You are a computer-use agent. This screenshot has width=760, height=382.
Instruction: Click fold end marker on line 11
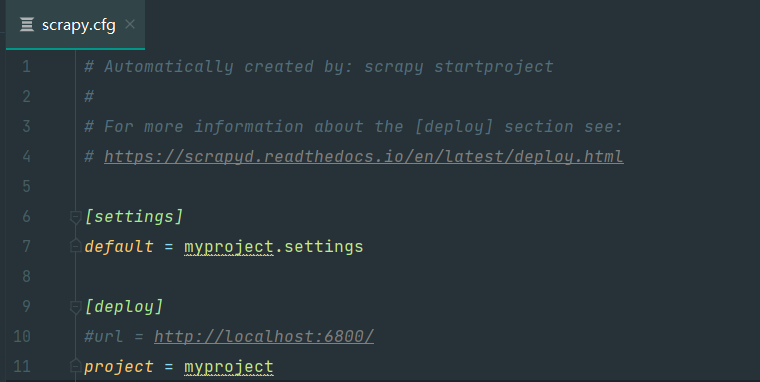[75, 366]
